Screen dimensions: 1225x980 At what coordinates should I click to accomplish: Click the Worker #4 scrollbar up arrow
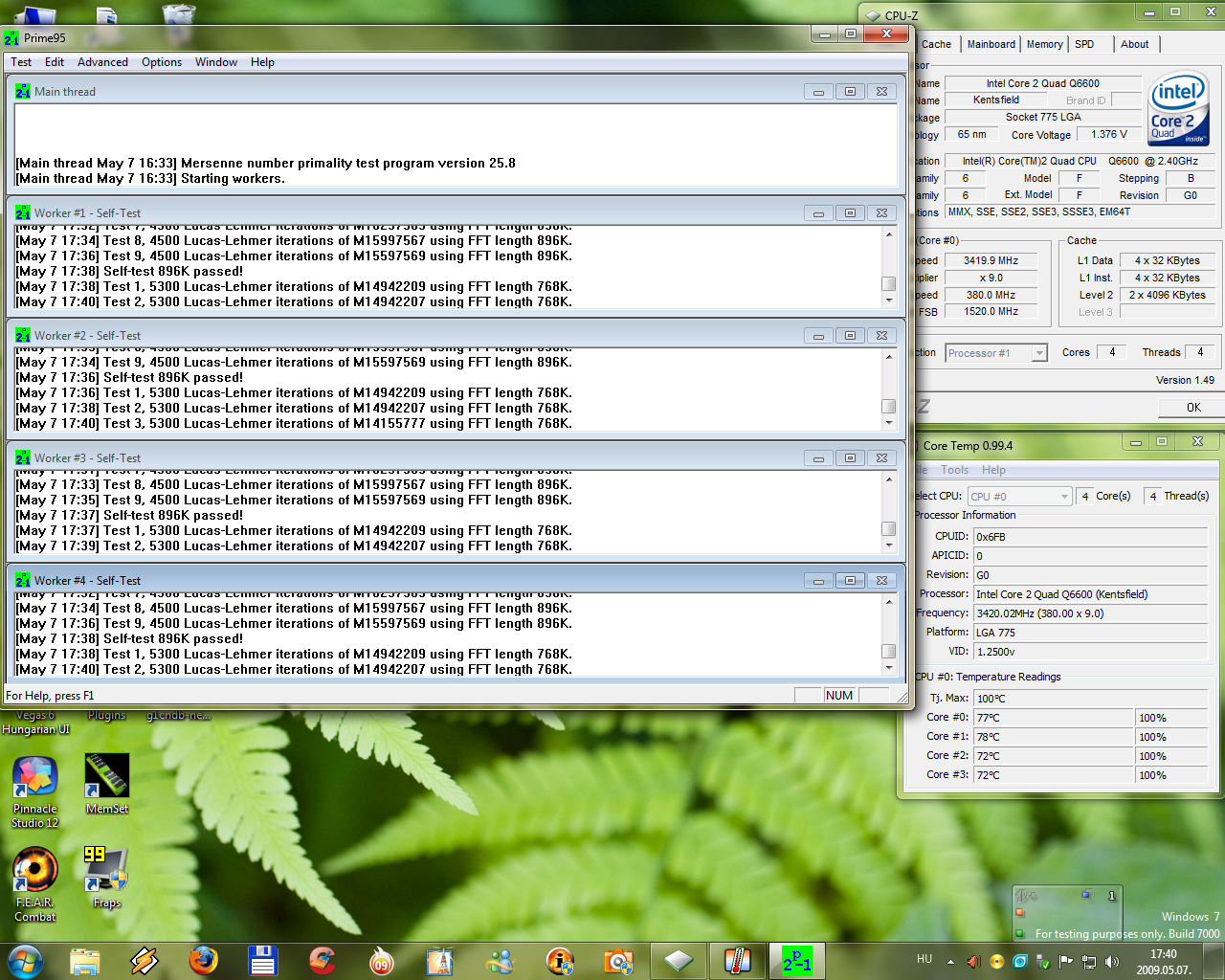point(889,602)
